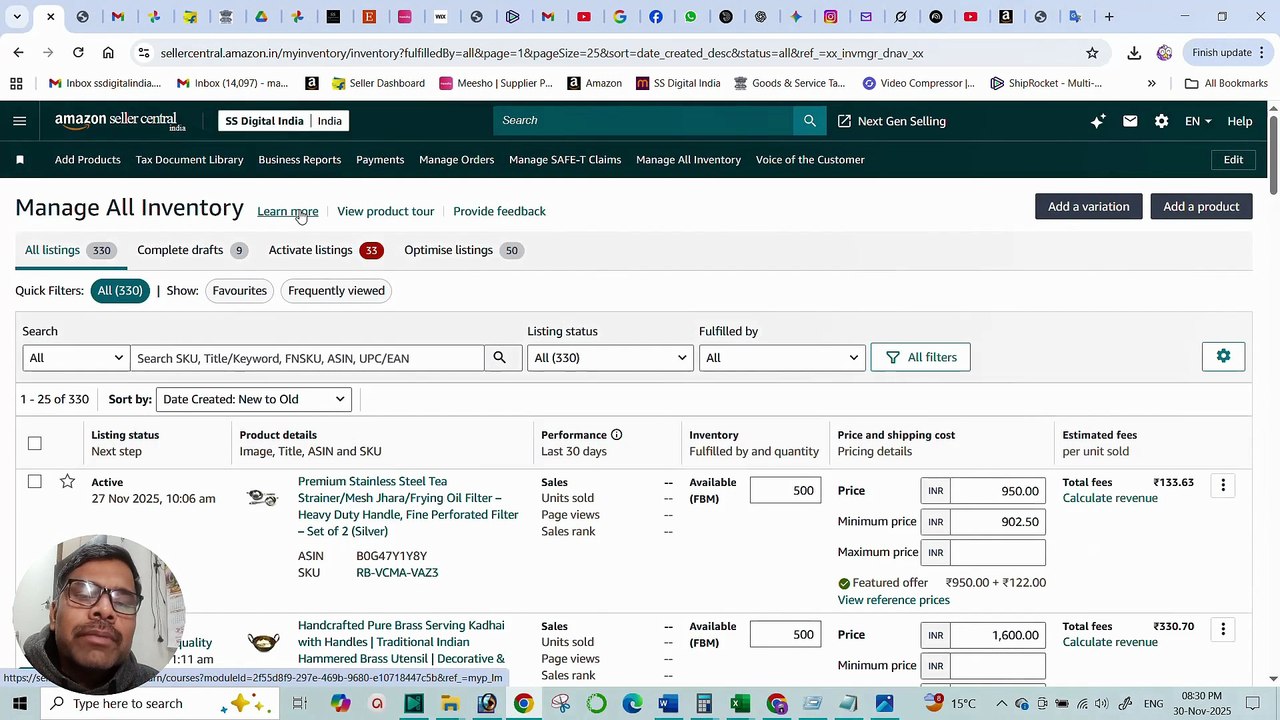Run the SKU search magnifier button
This screenshot has height=720, width=1280.
[500, 358]
